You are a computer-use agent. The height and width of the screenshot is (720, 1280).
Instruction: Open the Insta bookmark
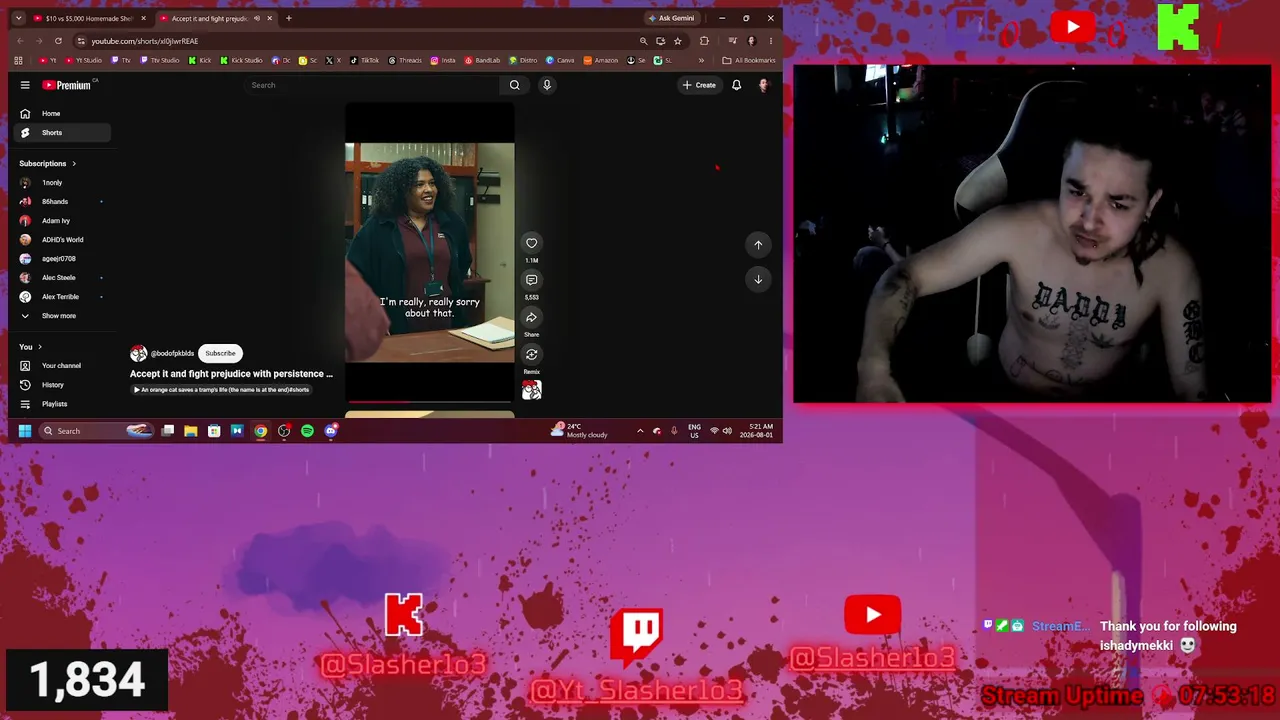click(x=443, y=60)
